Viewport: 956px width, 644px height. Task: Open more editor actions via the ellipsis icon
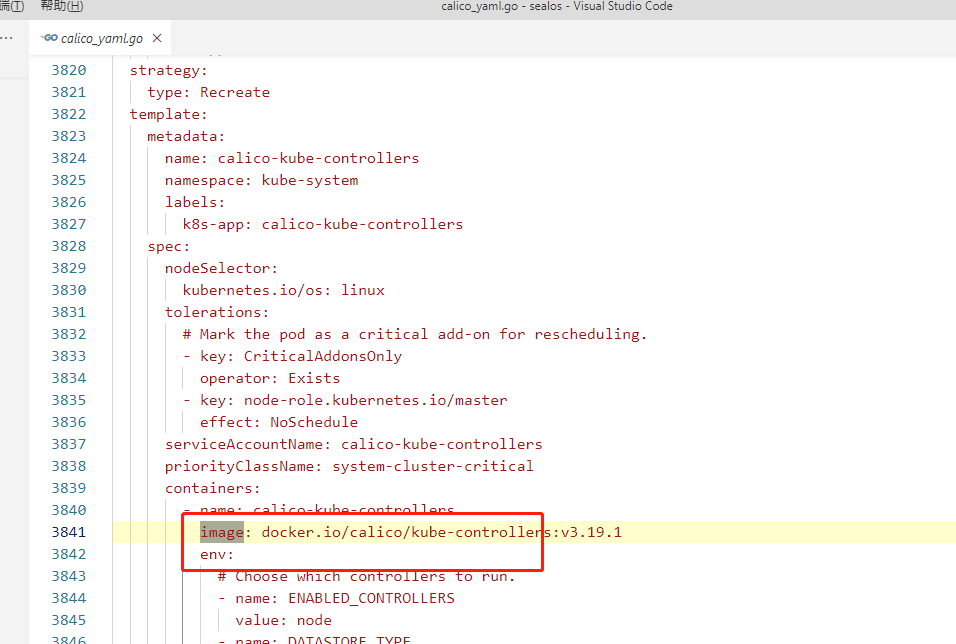(8, 38)
